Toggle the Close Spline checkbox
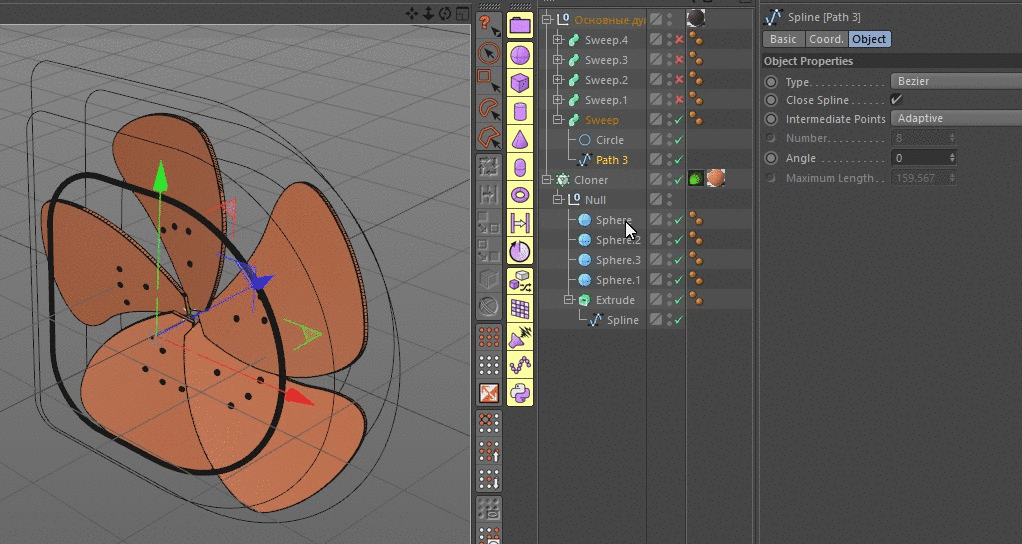Screen dimensions: 1022x544 pos(896,100)
